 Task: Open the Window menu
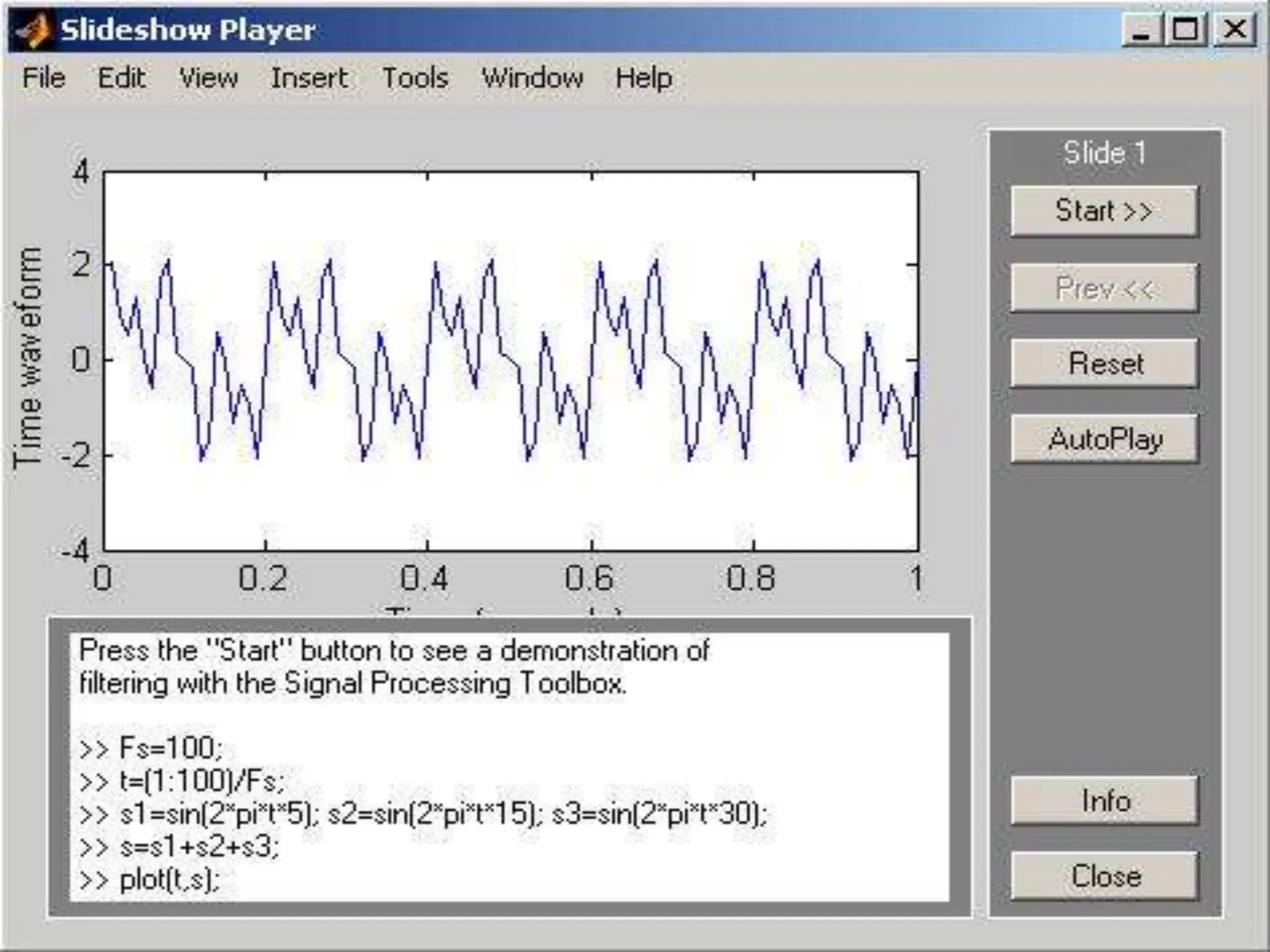point(532,78)
